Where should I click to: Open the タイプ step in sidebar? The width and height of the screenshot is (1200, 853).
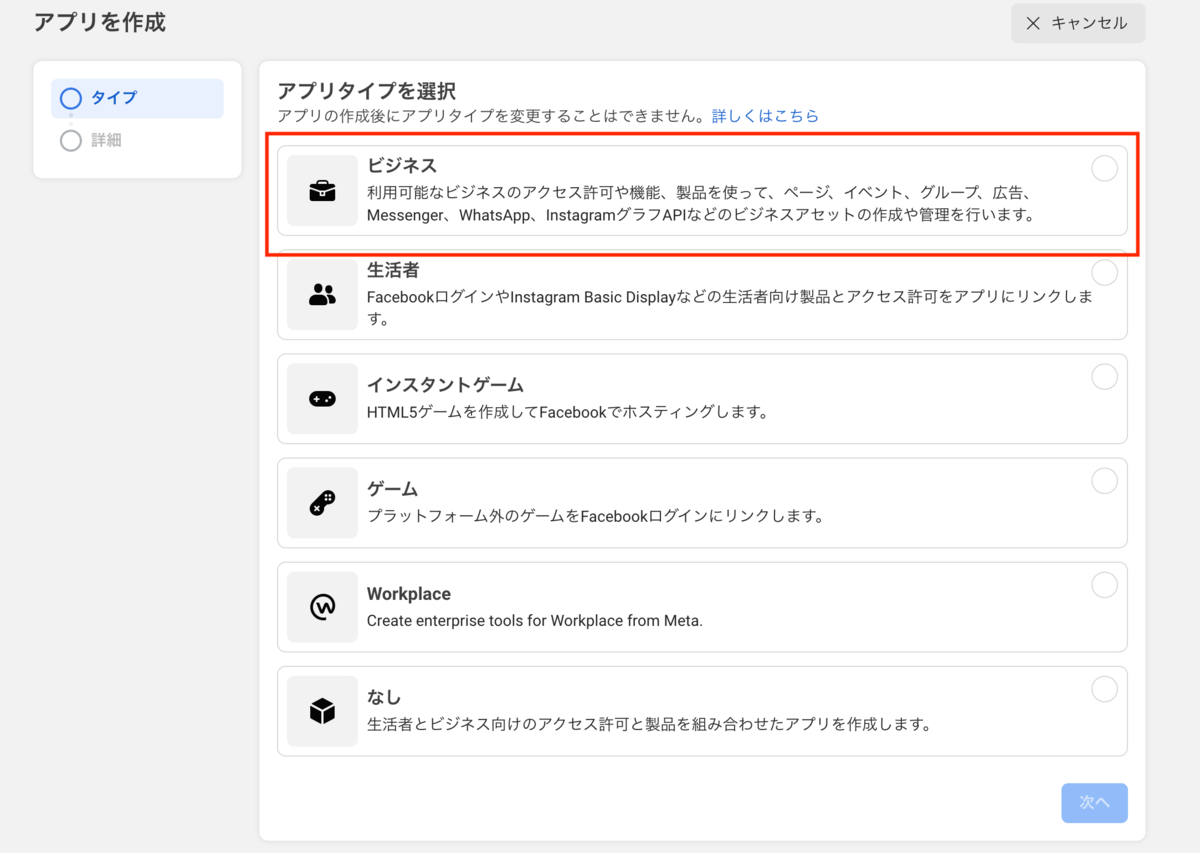[137, 98]
